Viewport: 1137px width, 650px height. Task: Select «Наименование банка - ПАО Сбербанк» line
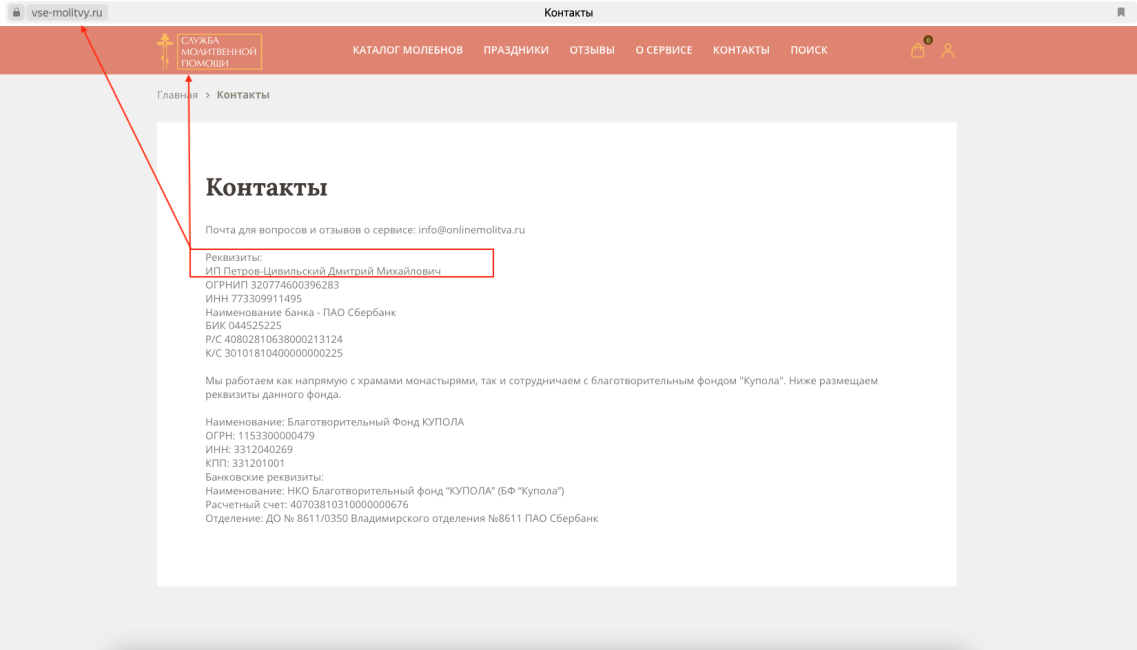click(300, 313)
